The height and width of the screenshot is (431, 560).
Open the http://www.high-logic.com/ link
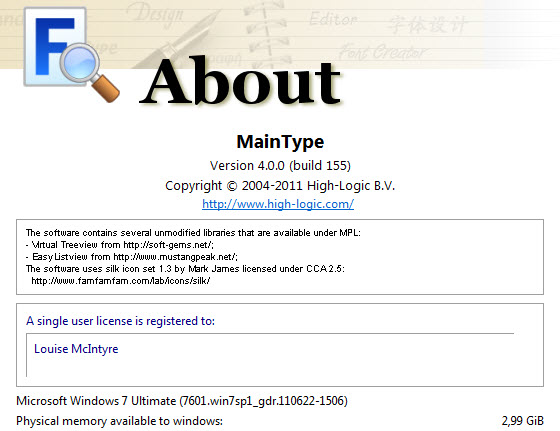pos(278,204)
